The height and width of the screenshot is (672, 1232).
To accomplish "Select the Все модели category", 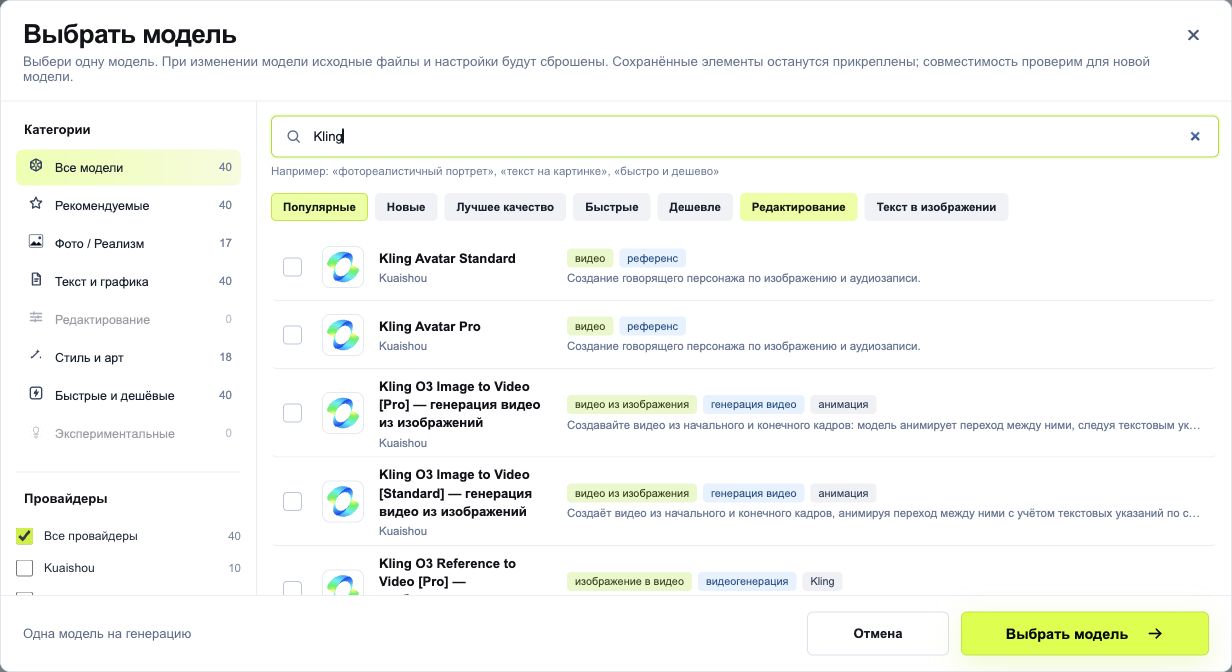I will pyautogui.click(x=128, y=167).
